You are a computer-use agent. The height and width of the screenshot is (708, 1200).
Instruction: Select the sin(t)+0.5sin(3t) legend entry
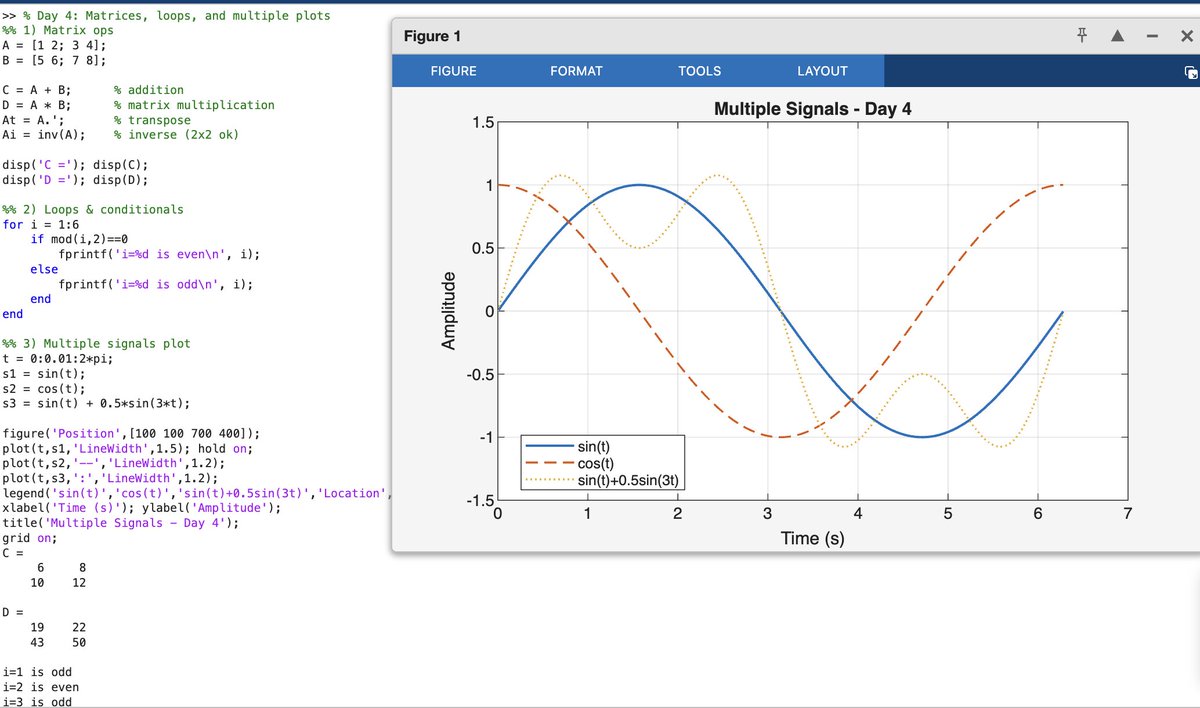pyautogui.click(x=629, y=480)
